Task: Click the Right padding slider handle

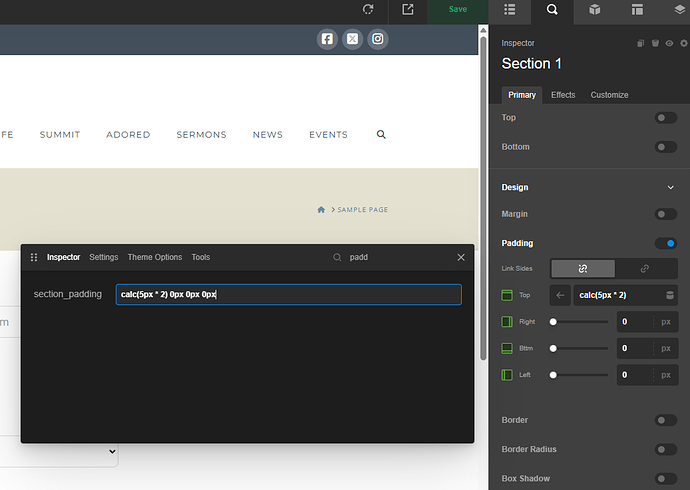Action: tap(553, 322)
